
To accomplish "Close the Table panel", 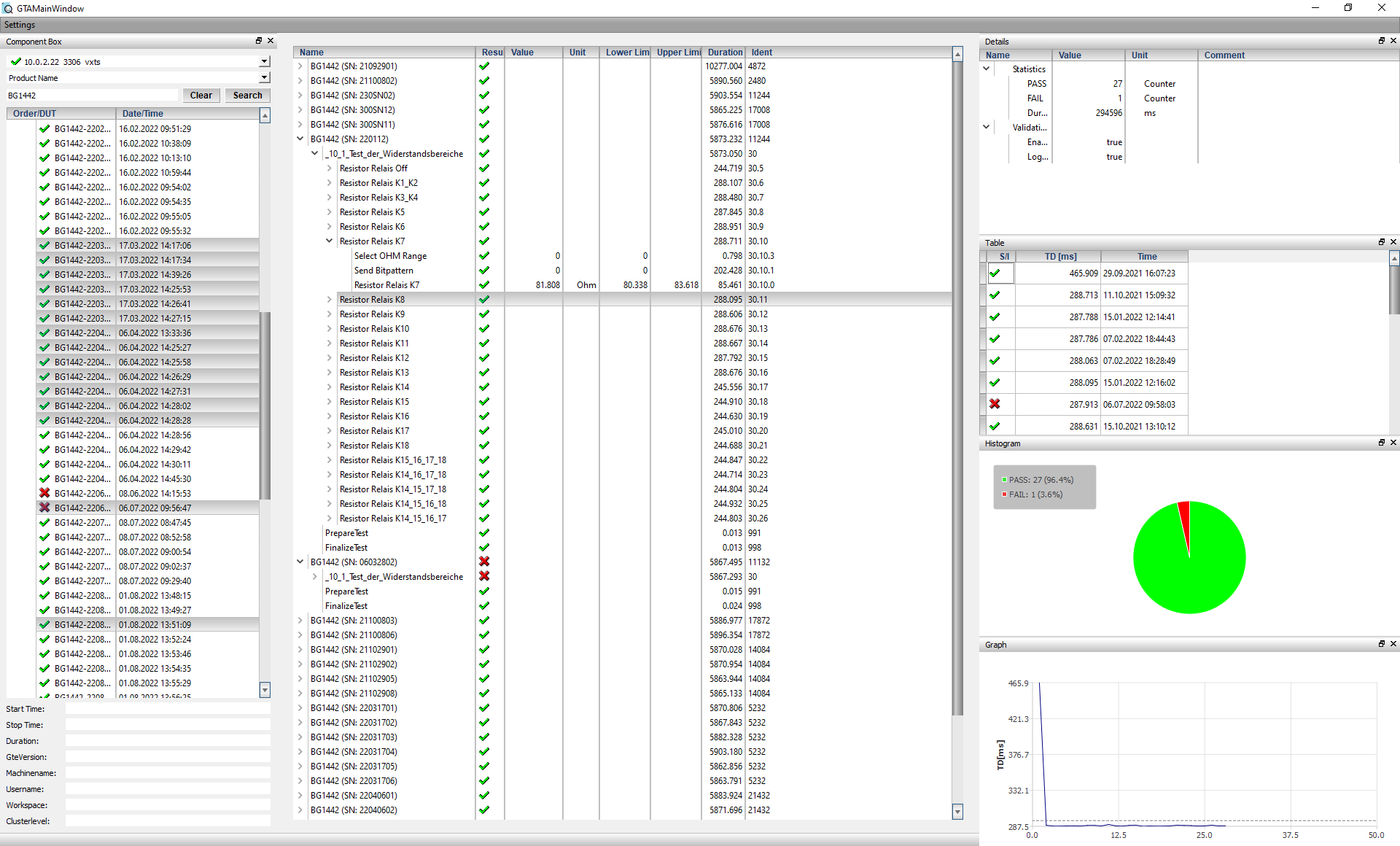I will click(x=1393, y=242).
